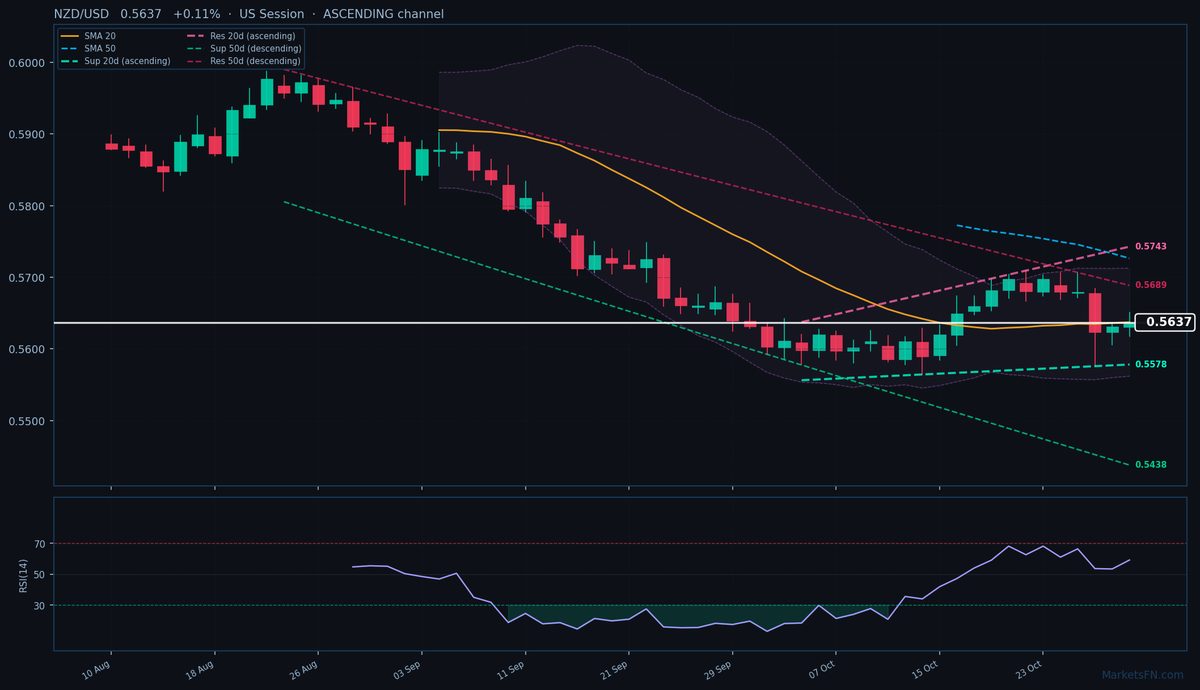Click the 0.5500 price axis label

click(29, 421)
